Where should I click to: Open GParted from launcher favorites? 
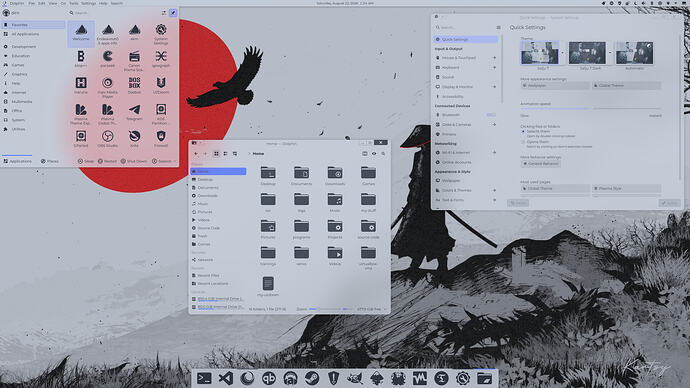coord(81,138)
